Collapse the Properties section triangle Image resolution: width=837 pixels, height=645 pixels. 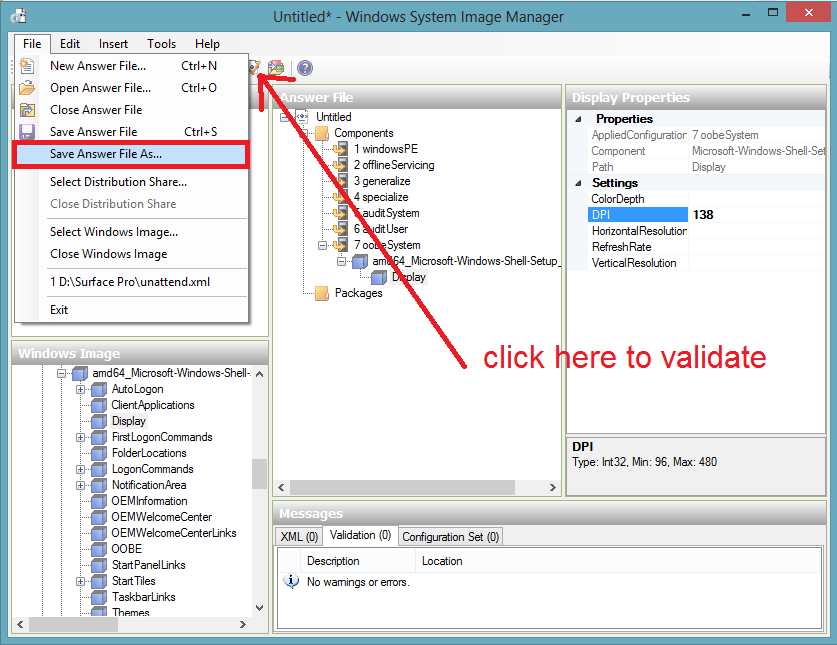(x=578, y=119)
